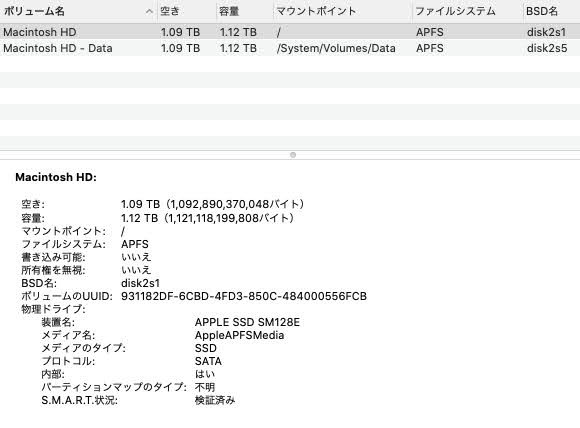This screenshot has width=580, height=428.
Task: Click the 装置名 value APPLE SSD SM128E
Action: point(247,322)
